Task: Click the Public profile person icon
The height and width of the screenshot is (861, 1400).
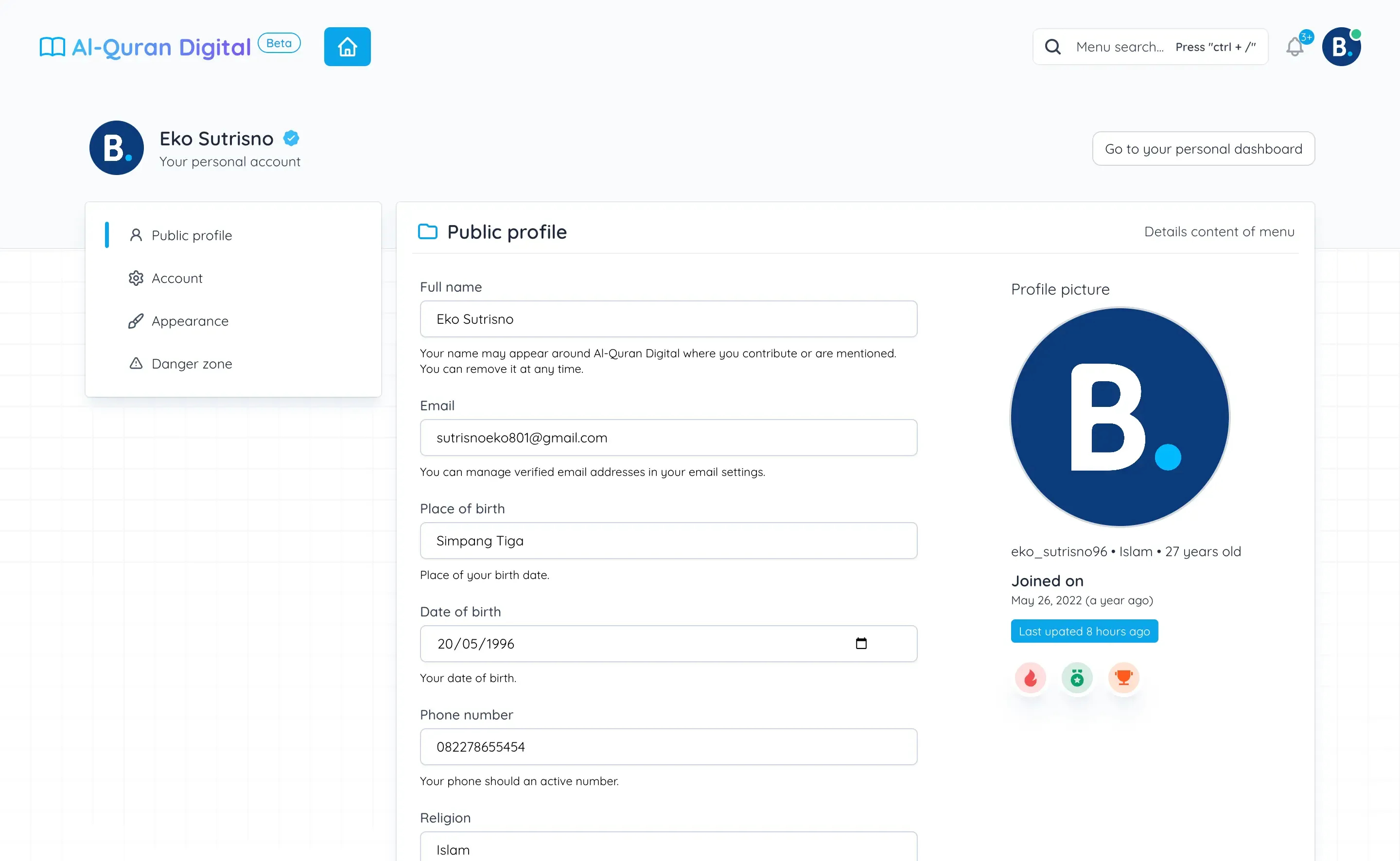Action: point(135,235)
